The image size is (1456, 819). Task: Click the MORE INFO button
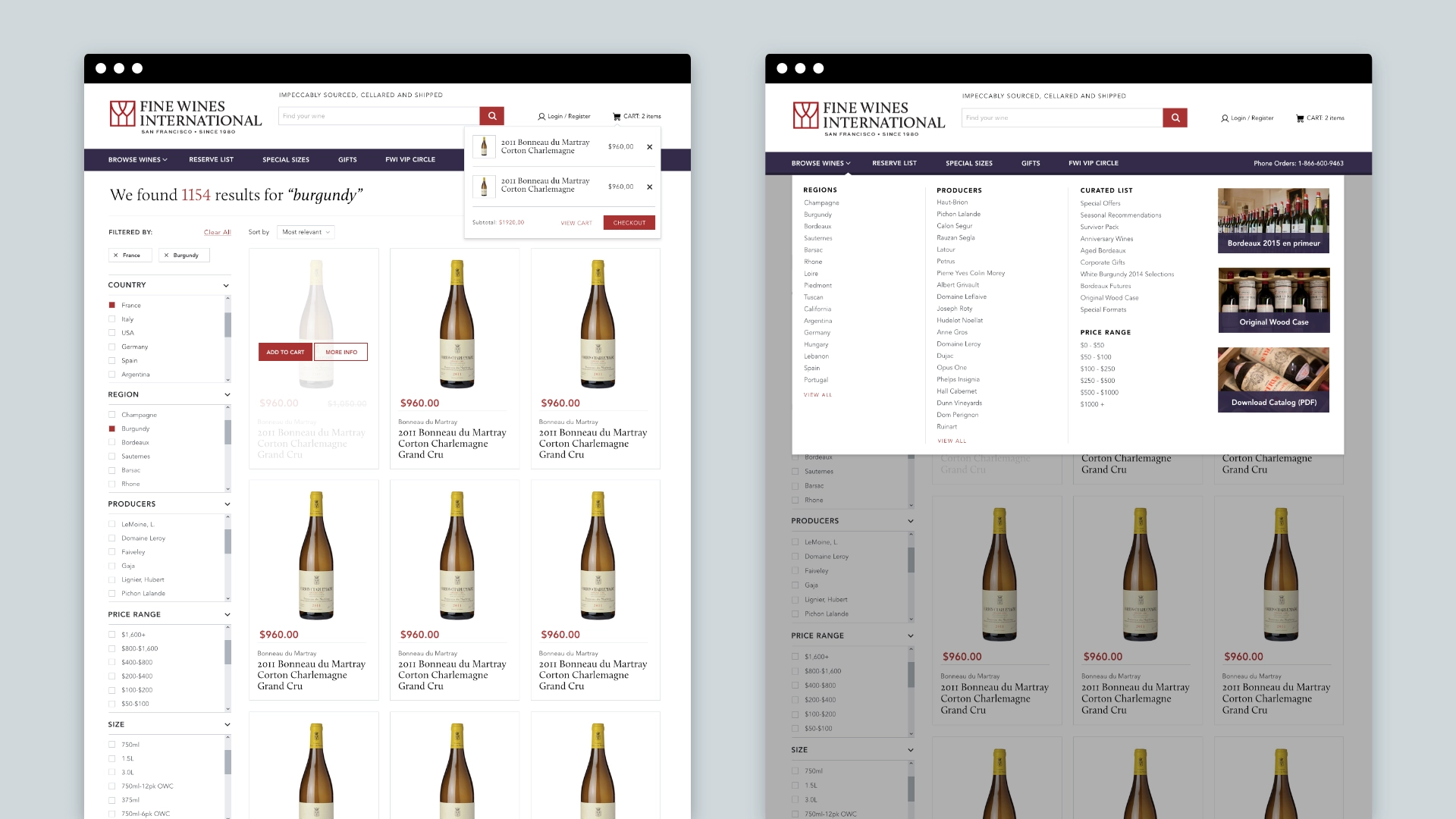pyautogui.click(x=341, y=352)
